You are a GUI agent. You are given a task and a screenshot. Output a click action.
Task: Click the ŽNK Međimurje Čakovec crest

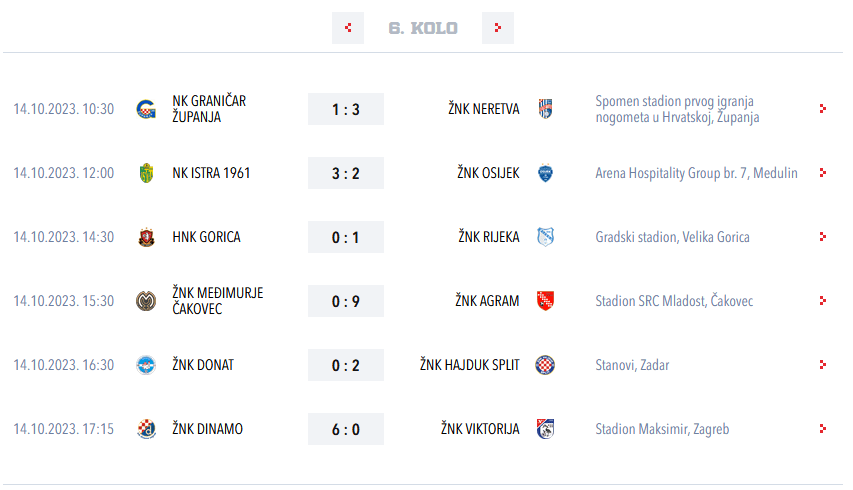(x=146, y=301)
